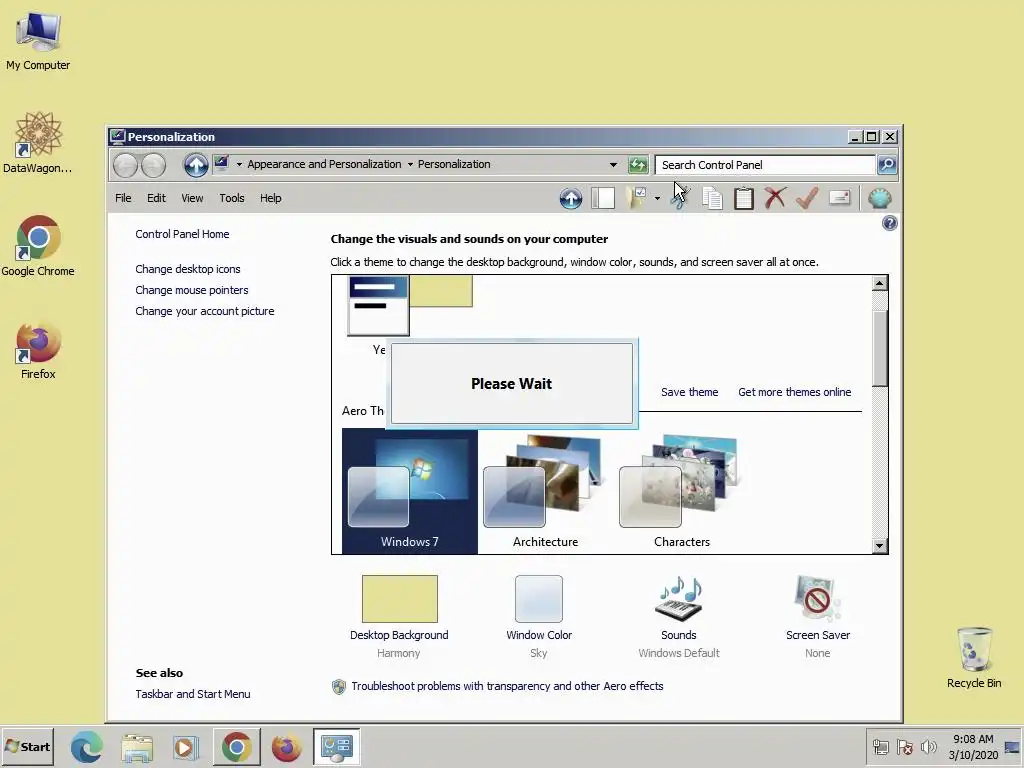
Task: Select the Characters theme thumbnail
Action: pyautogui.click(x=681, y=491)
